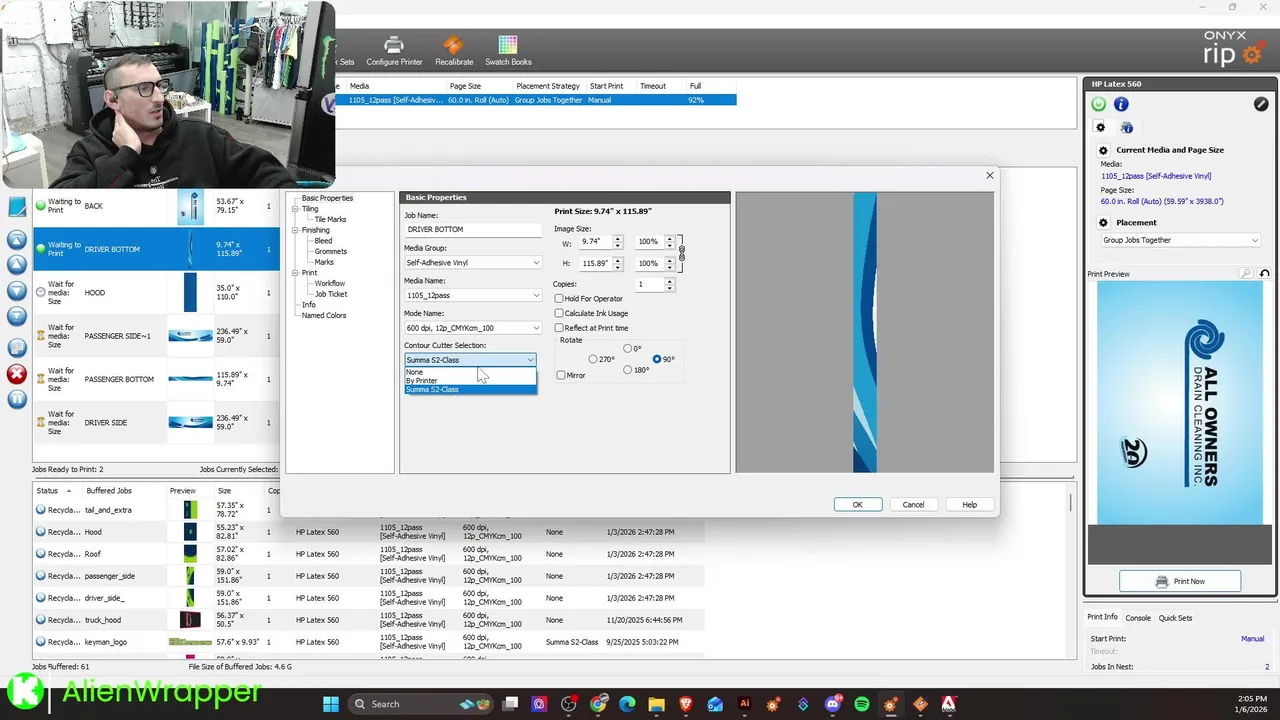
Task: Open the Media Group dropdown
Action: click(x=473, y=263)
